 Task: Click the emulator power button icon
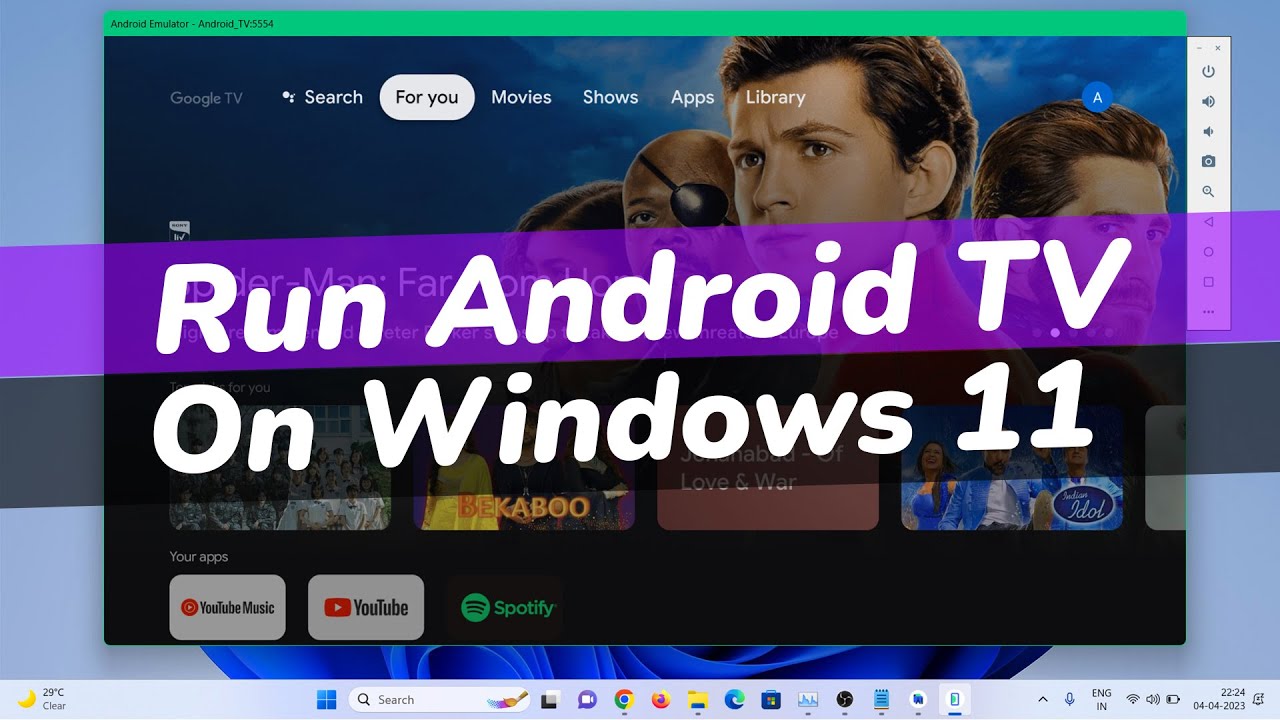1208,71
